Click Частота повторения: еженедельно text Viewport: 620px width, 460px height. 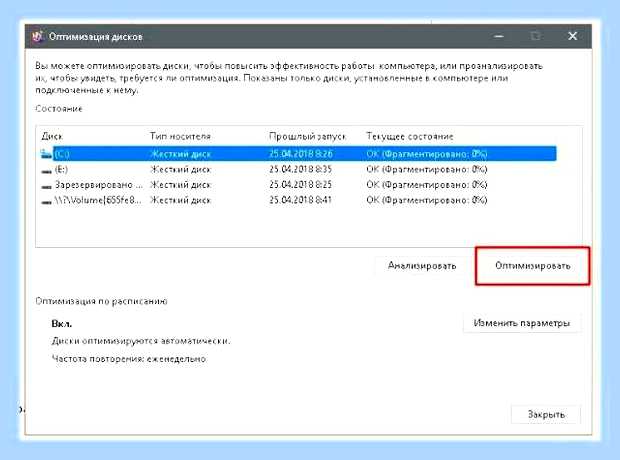pyautogui.click(x=129, y=359)
